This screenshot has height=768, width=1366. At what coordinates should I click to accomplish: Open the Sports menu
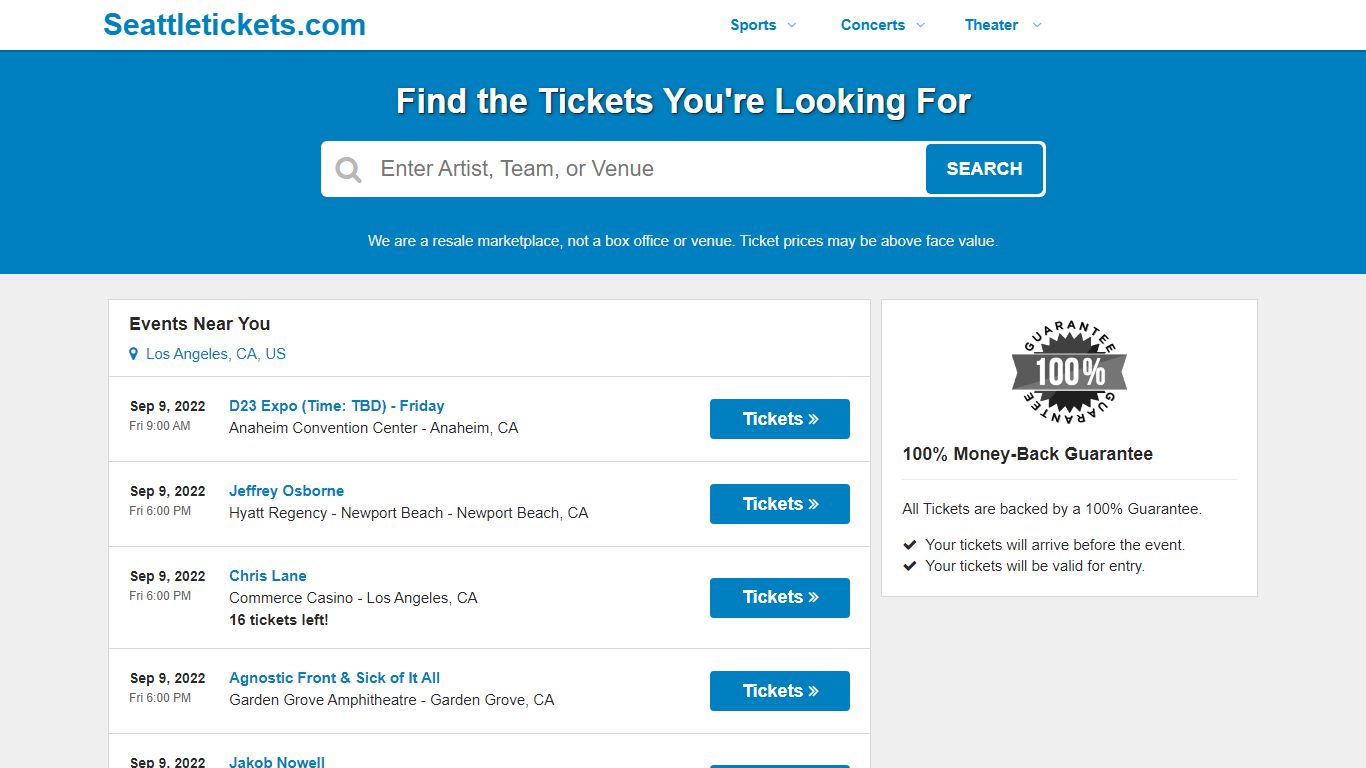[753, 25]
